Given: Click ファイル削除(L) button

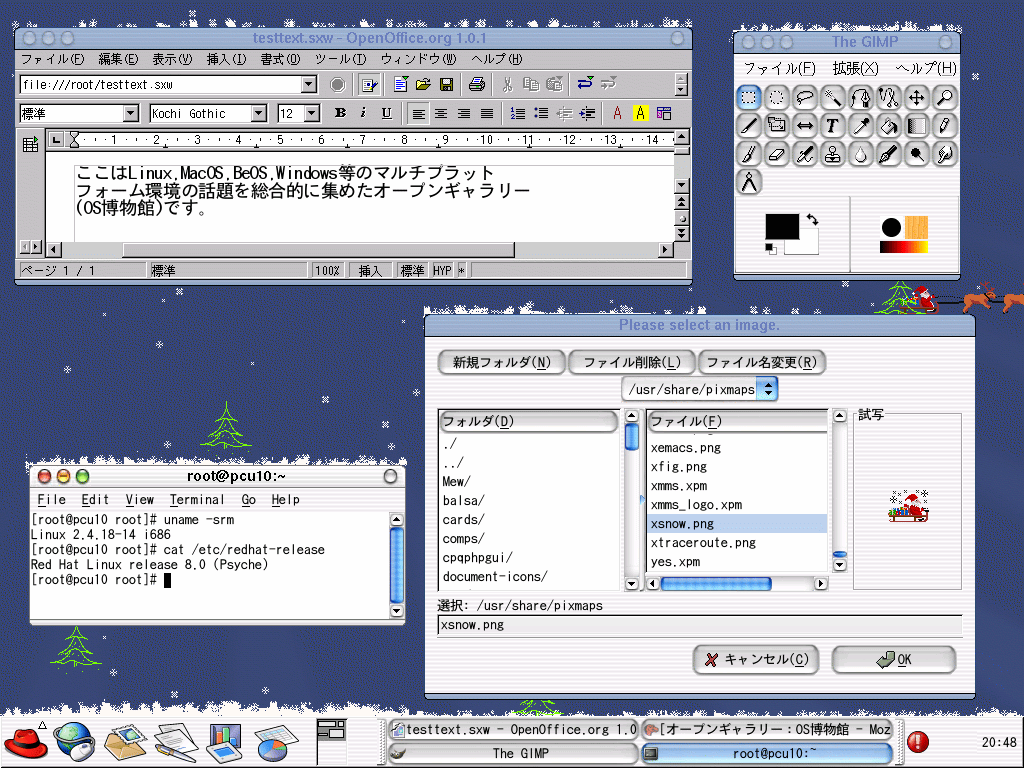Looking at the screenshot, I should click(632, 362).
